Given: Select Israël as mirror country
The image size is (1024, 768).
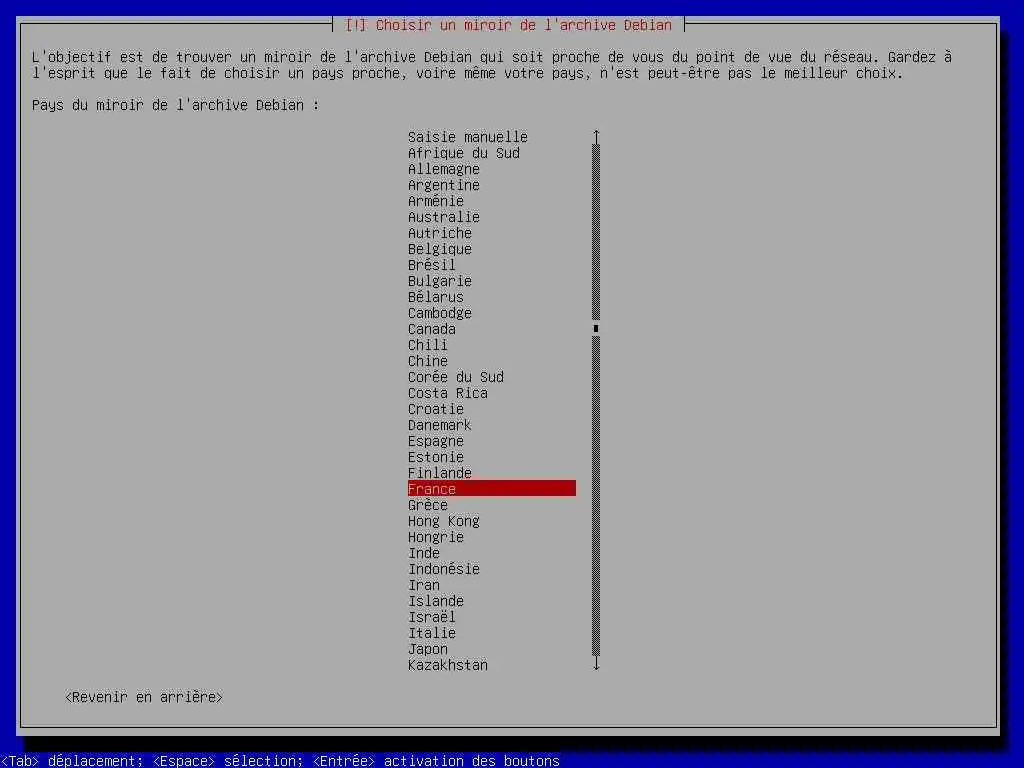Looking at the screenshot, I should pos(432,617).
